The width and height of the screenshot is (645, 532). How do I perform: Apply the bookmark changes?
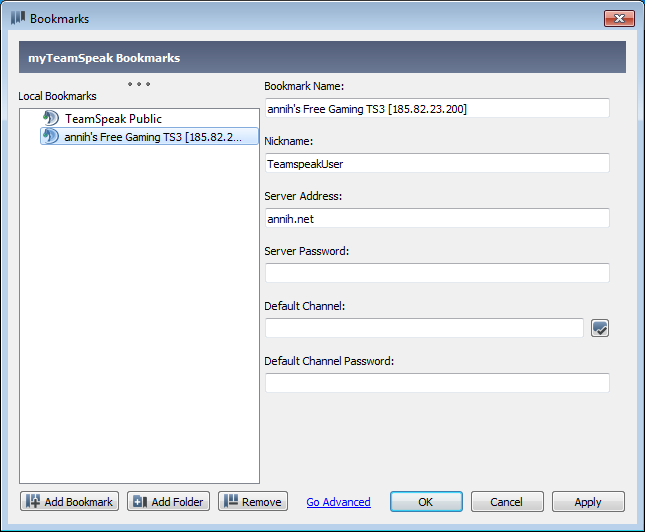[588, 502]
